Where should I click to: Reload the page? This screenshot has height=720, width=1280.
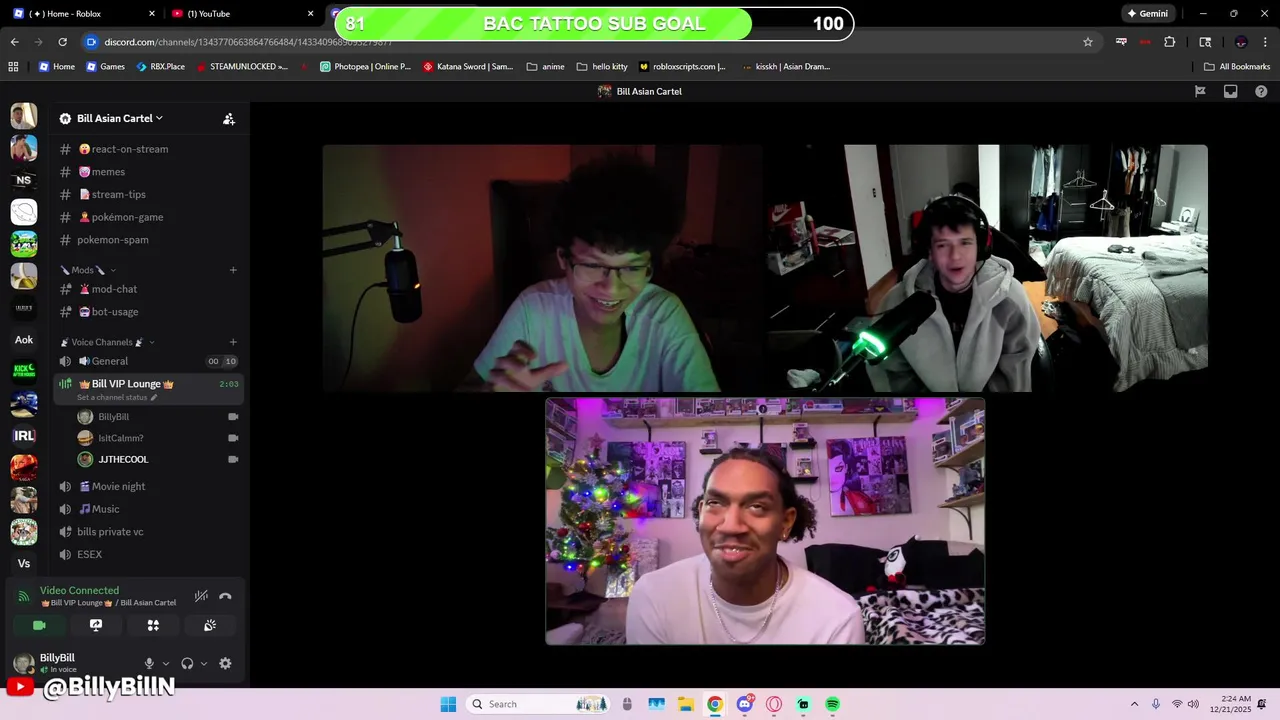pos(62,42)
